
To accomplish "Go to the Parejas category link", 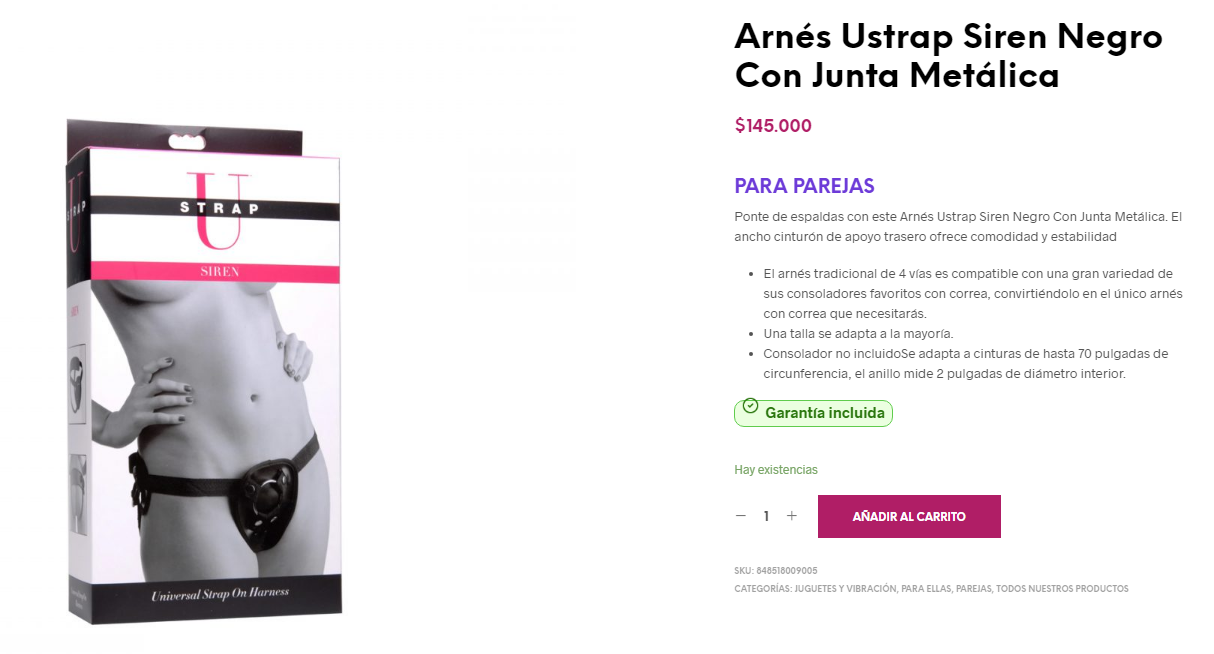I will pyautogui.click(x=973, y=589).
